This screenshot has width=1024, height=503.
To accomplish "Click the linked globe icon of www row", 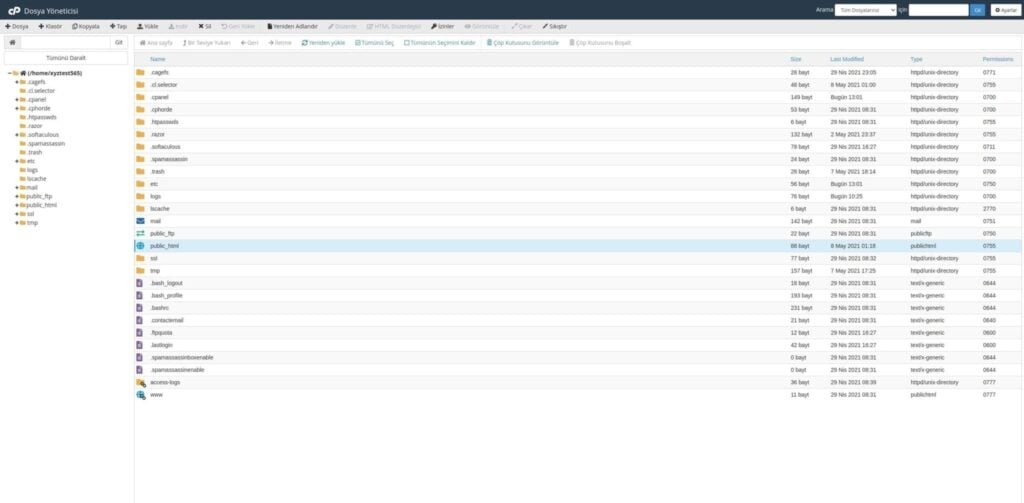I will pos(140,395).
